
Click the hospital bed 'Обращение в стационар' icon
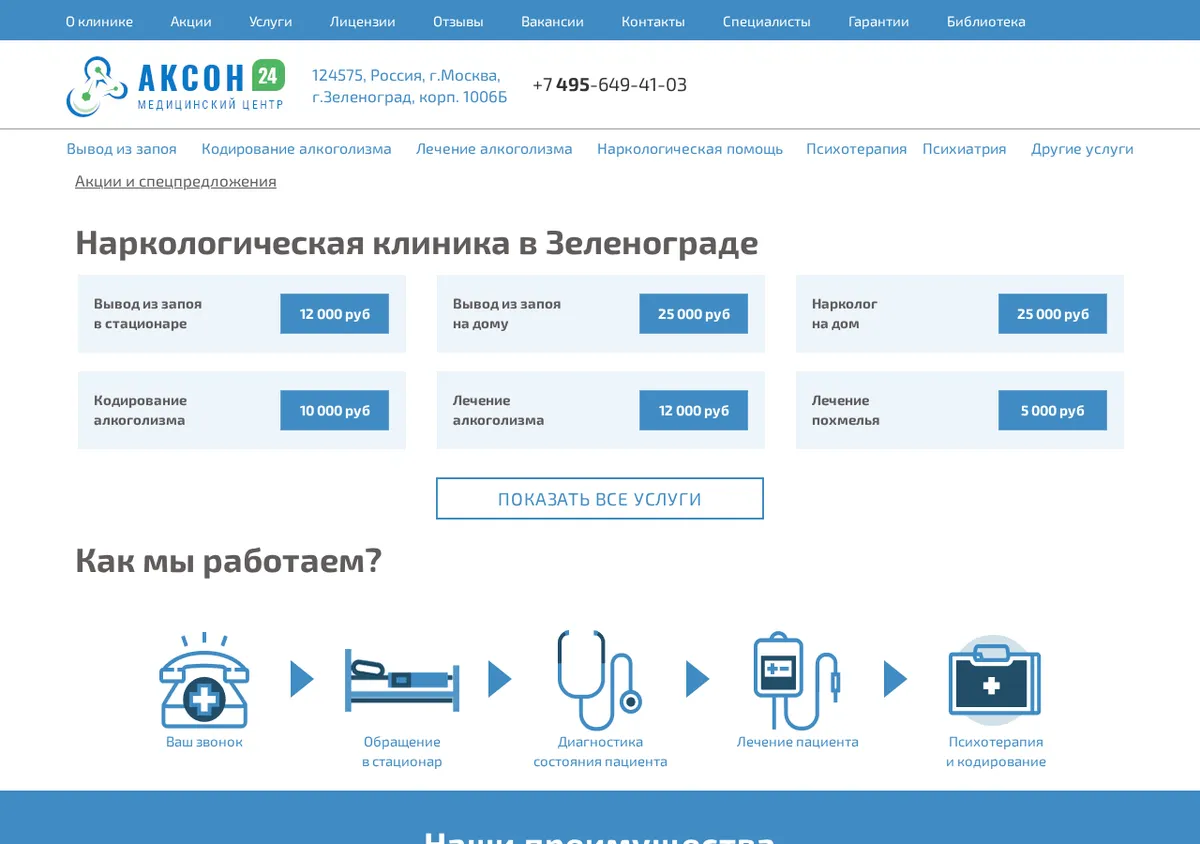click(402, 680)
